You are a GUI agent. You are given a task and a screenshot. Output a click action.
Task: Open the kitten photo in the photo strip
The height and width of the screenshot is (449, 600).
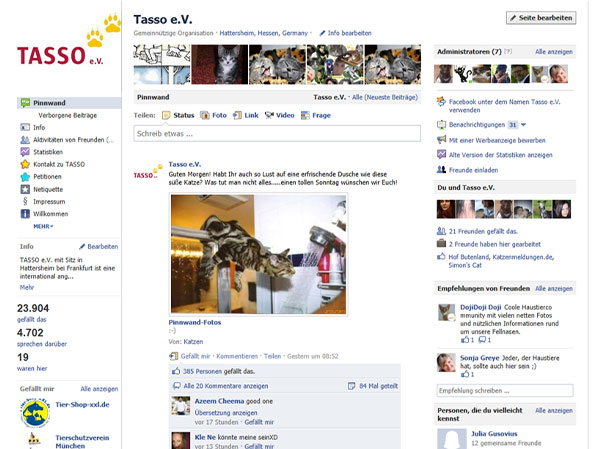click(x=220, y=64)
